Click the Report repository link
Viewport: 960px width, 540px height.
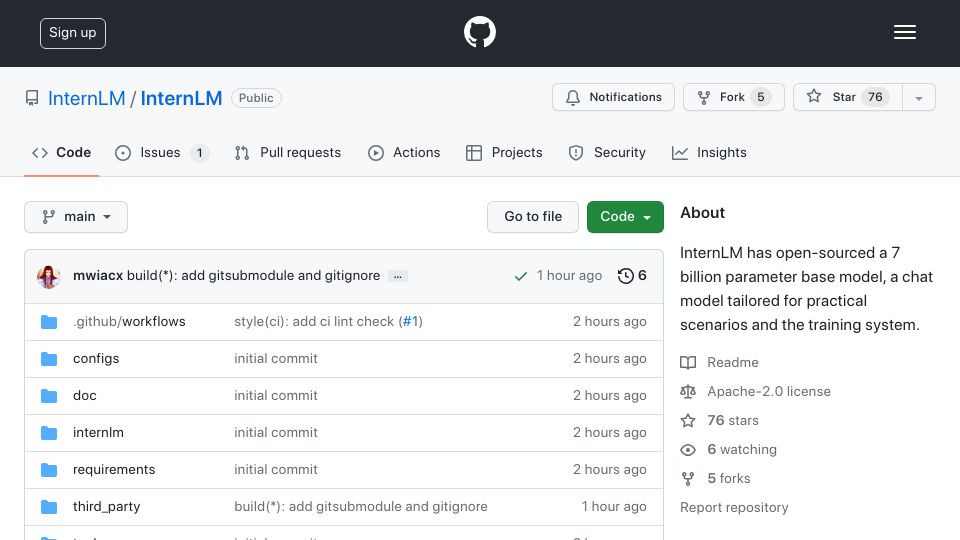(x=734, y=508)
